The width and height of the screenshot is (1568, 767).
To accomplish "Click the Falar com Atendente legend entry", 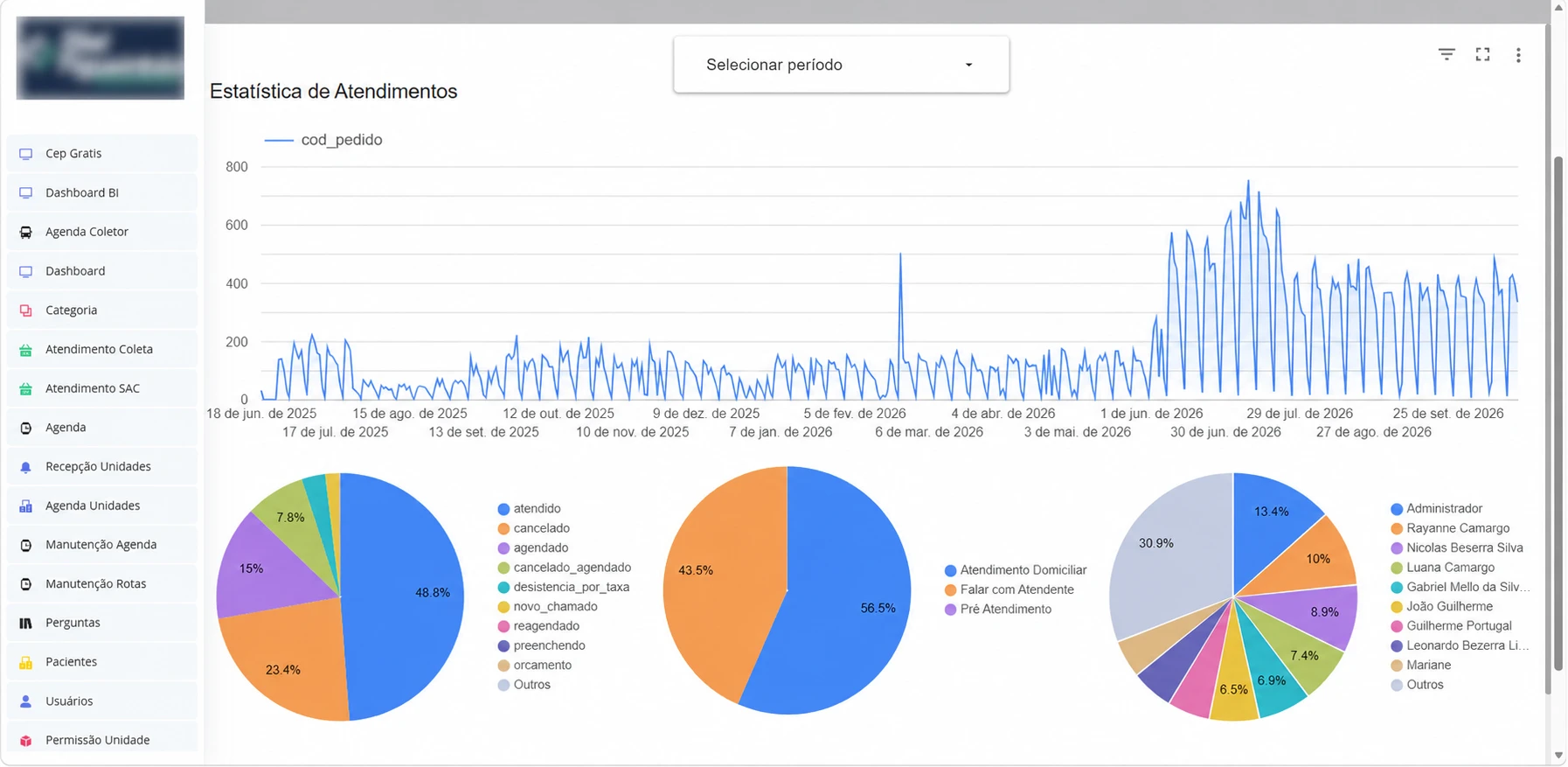I will pos(1009,590).
